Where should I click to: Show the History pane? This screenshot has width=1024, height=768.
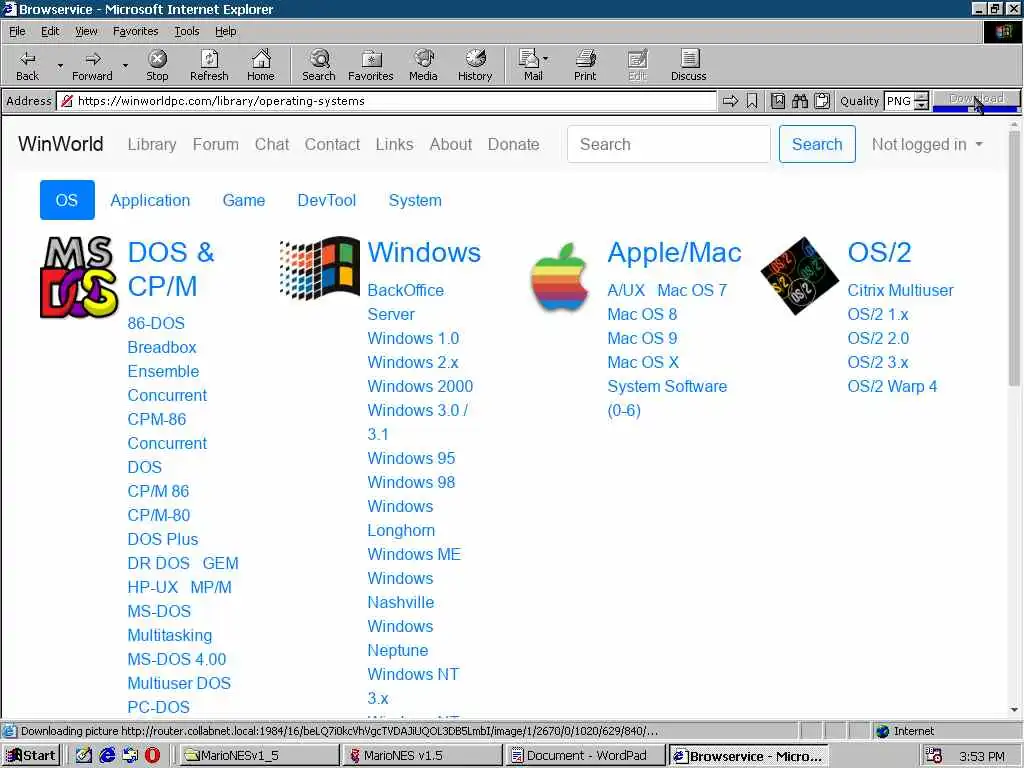pos(475,65)
